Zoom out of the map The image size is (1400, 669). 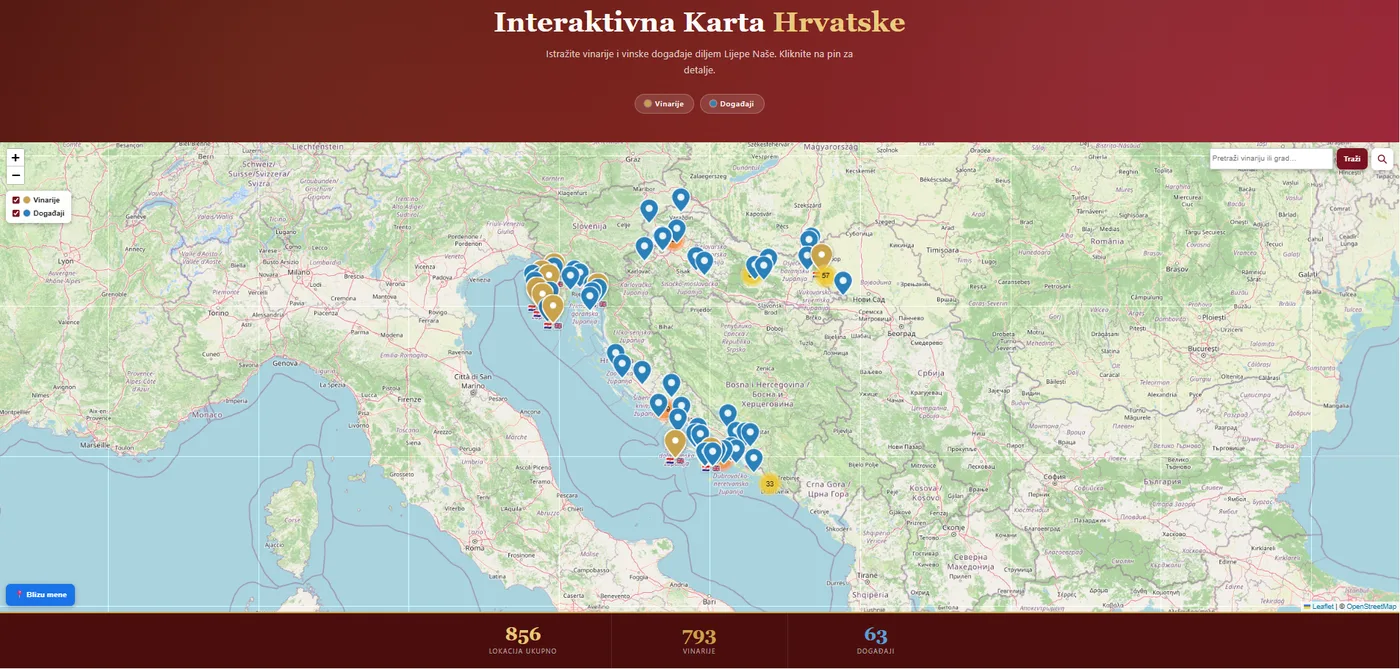[15, 175]
